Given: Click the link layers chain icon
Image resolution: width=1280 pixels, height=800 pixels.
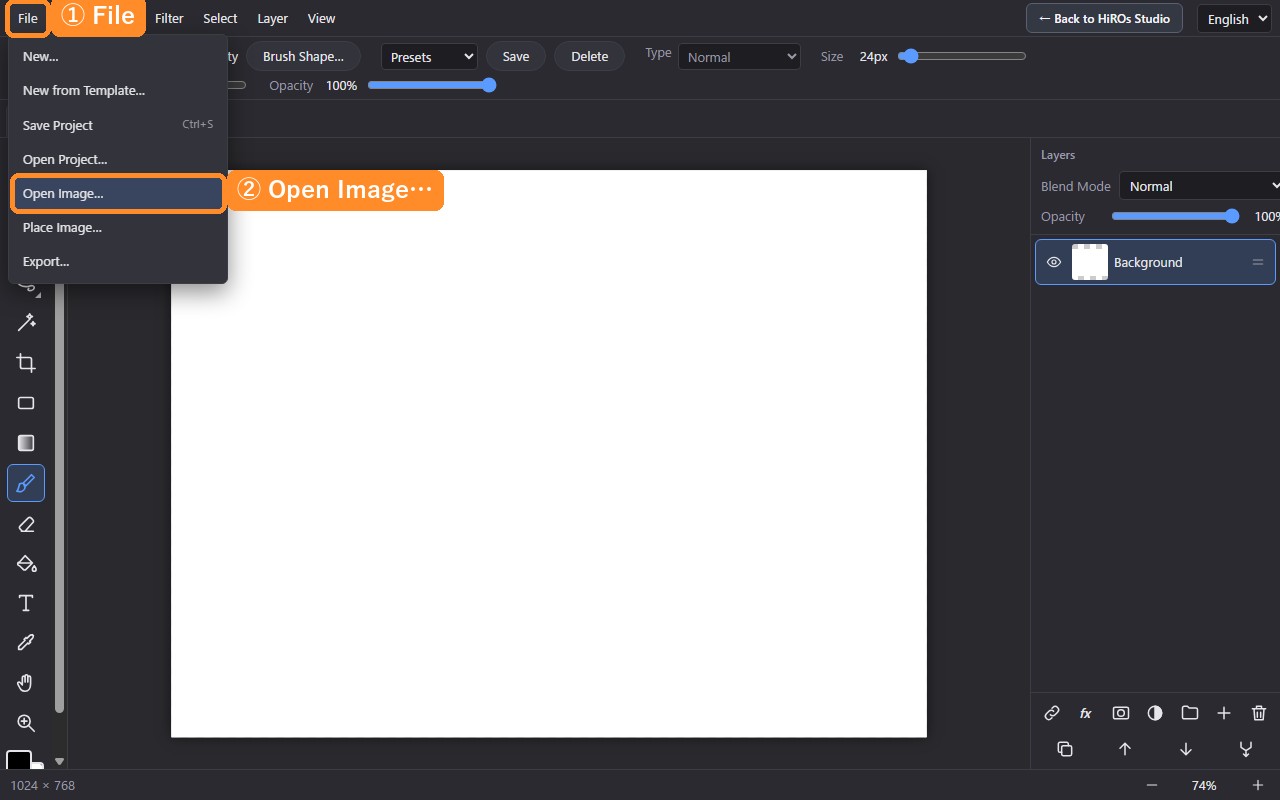Looking at the screenshot, I should (1052, 713).
